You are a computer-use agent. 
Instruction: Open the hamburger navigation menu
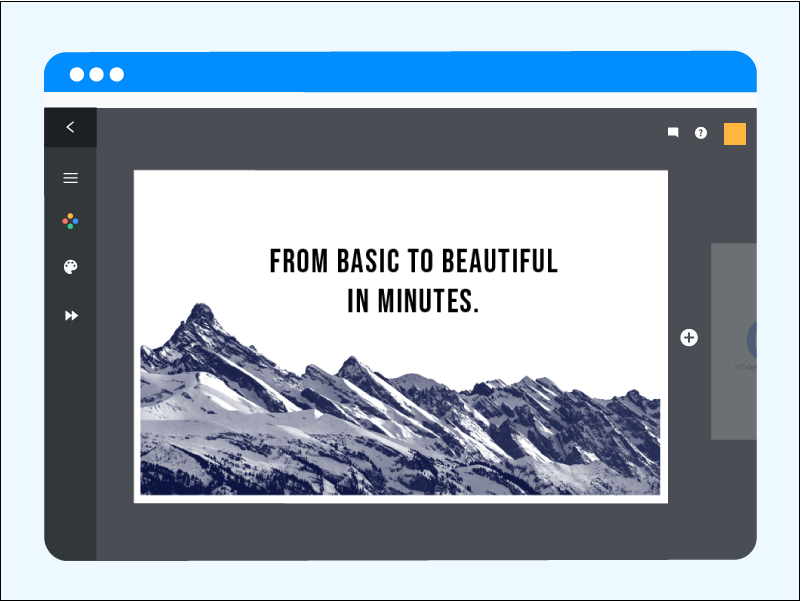70,177
